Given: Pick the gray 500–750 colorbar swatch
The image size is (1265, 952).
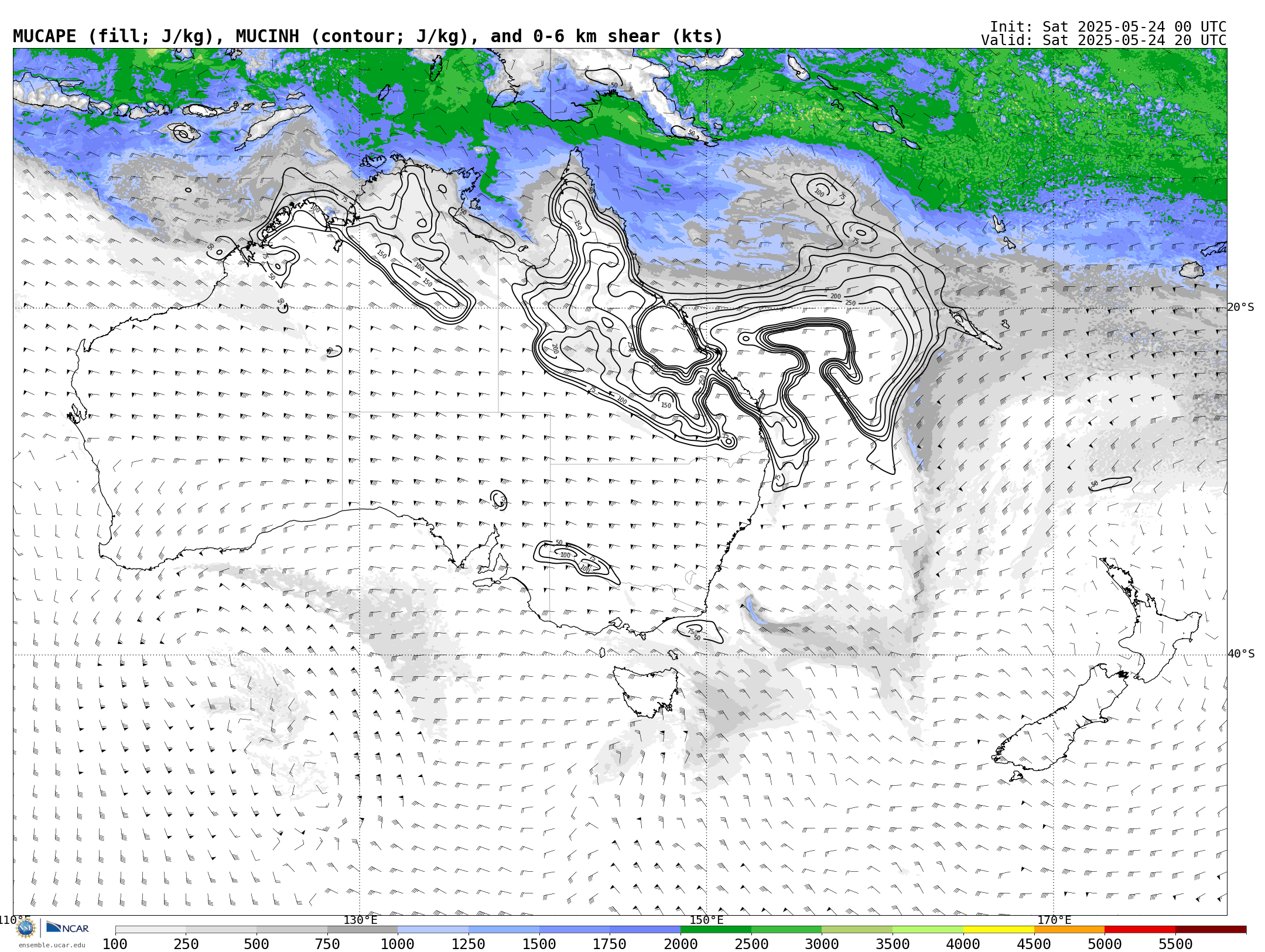Looking at the screenshot, I should [x=292, y=930].
